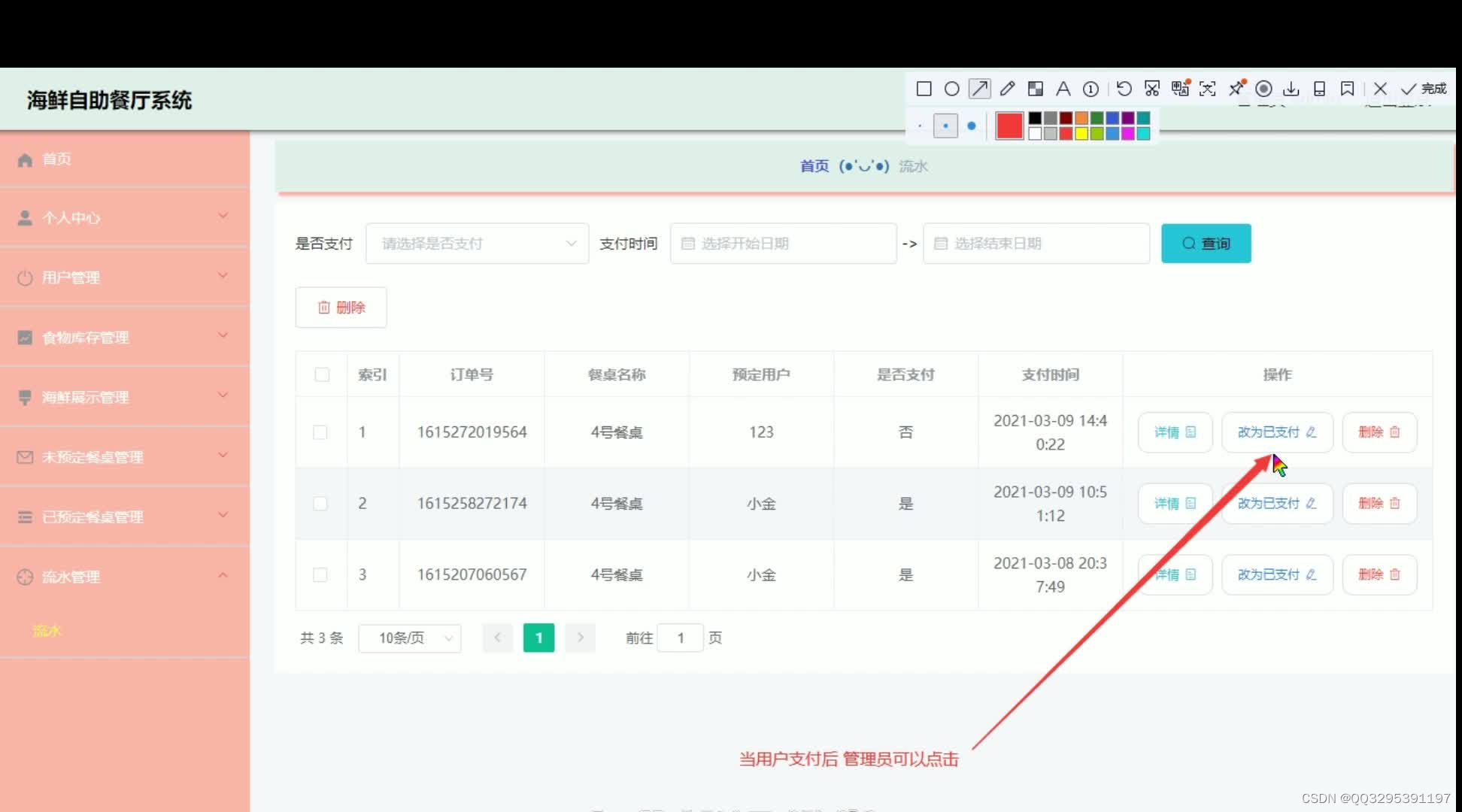Click the 删除 button above the table

coord(341,308)
